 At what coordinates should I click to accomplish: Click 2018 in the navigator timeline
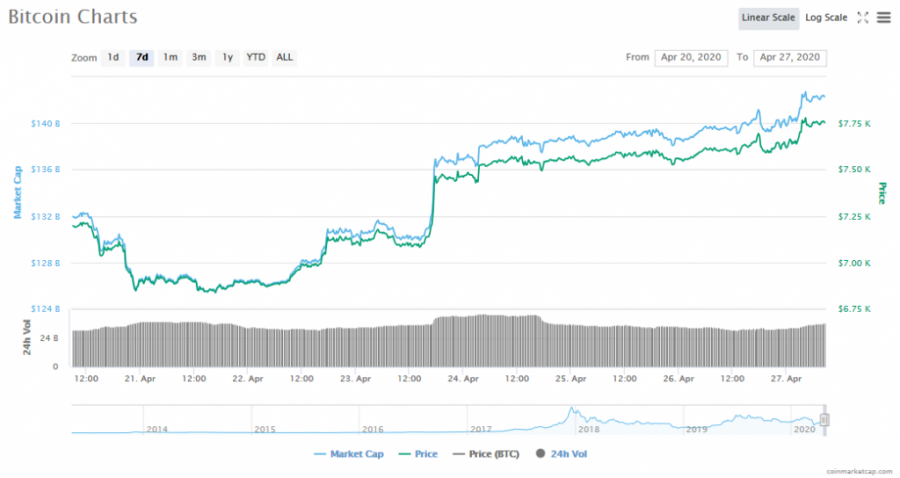click(x=588, y=429)
